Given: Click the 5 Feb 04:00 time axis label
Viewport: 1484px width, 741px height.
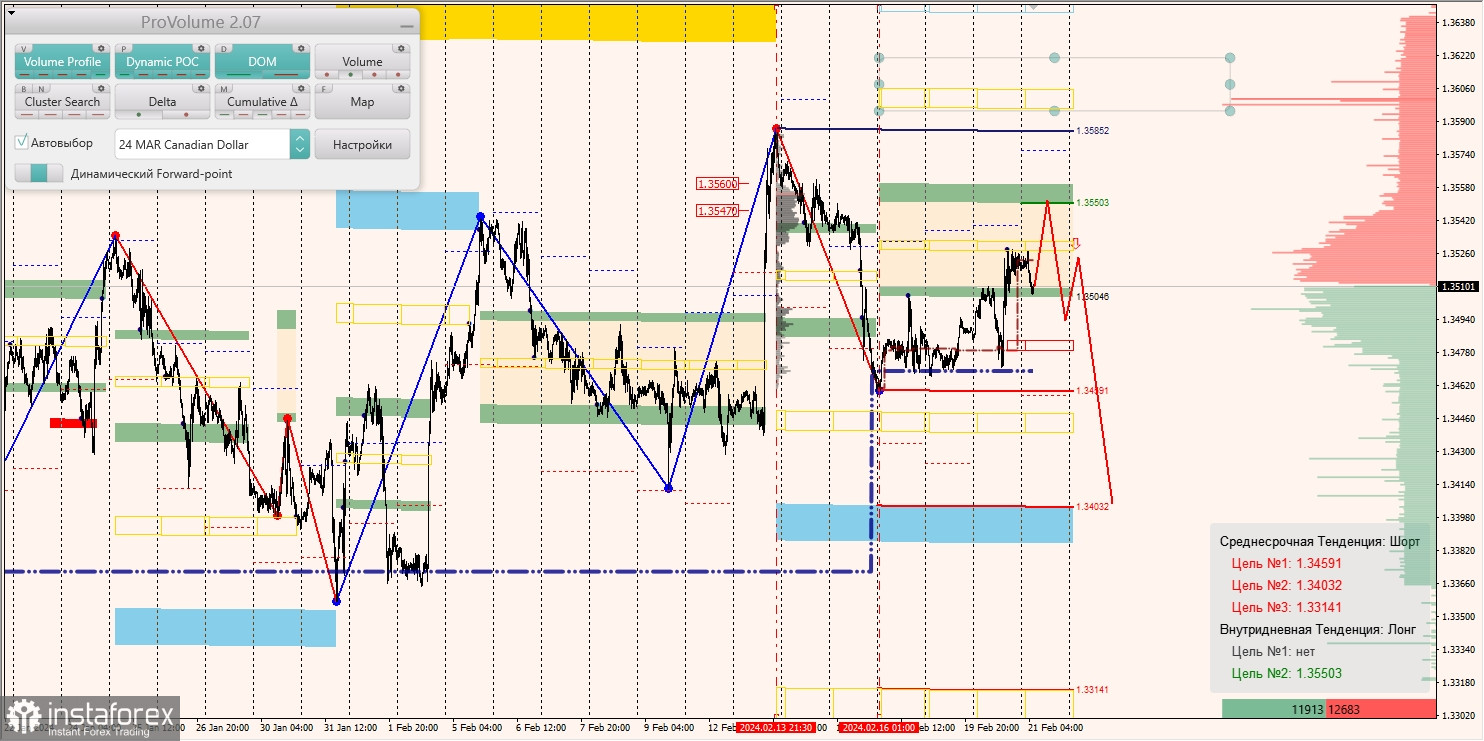Looking at the screenshot, I should click(x=477, y=727).
